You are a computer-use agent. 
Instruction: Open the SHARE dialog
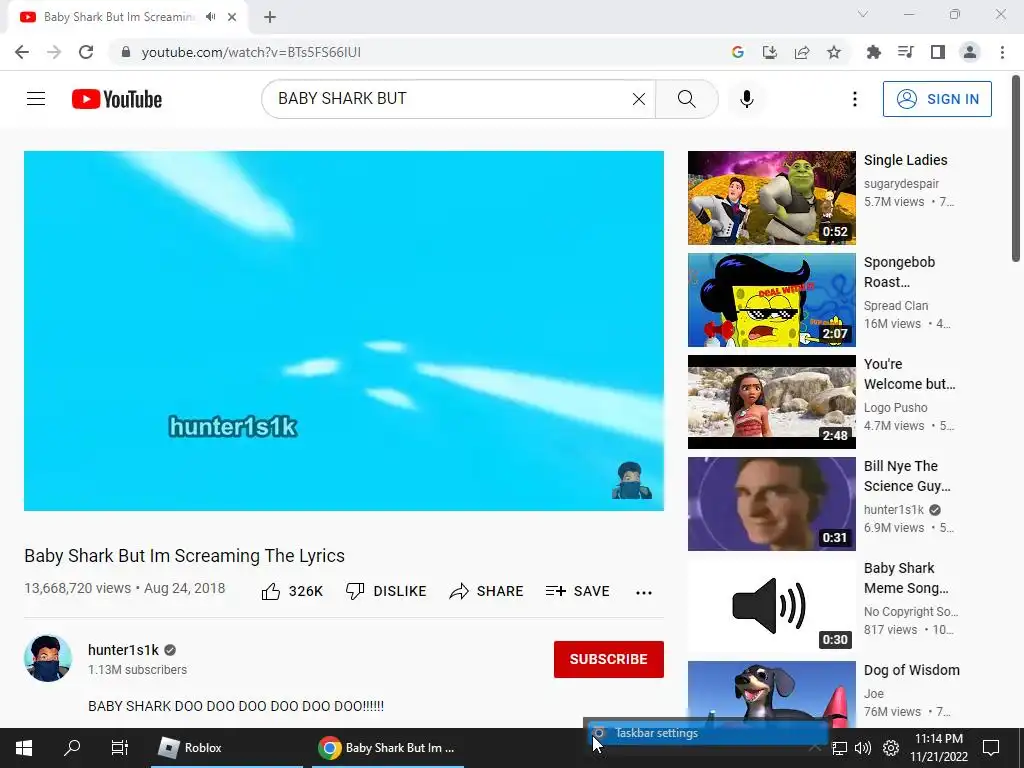[x=487, y=592]
